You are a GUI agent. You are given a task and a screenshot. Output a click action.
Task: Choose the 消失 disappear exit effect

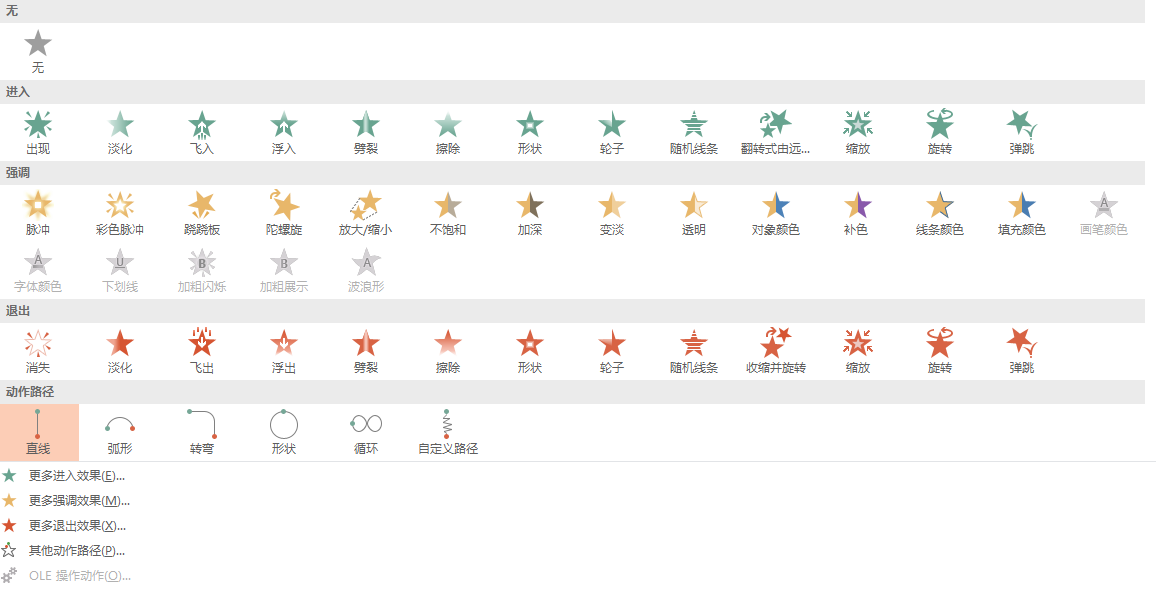[38, 352]
